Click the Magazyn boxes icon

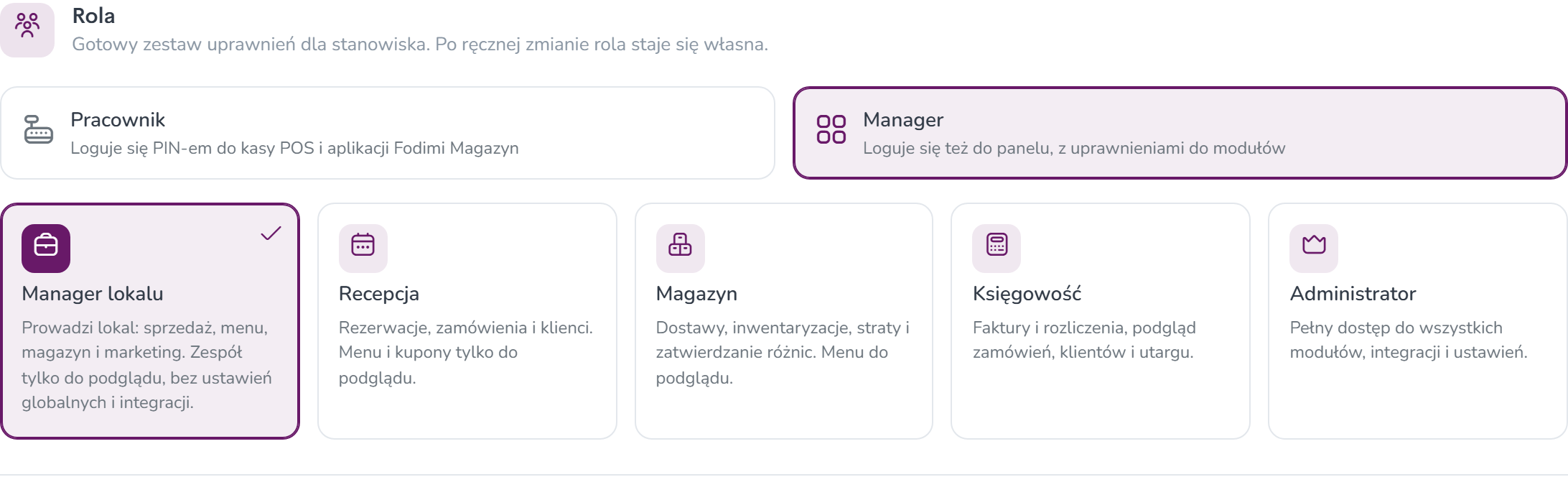[x=681, y=249]
